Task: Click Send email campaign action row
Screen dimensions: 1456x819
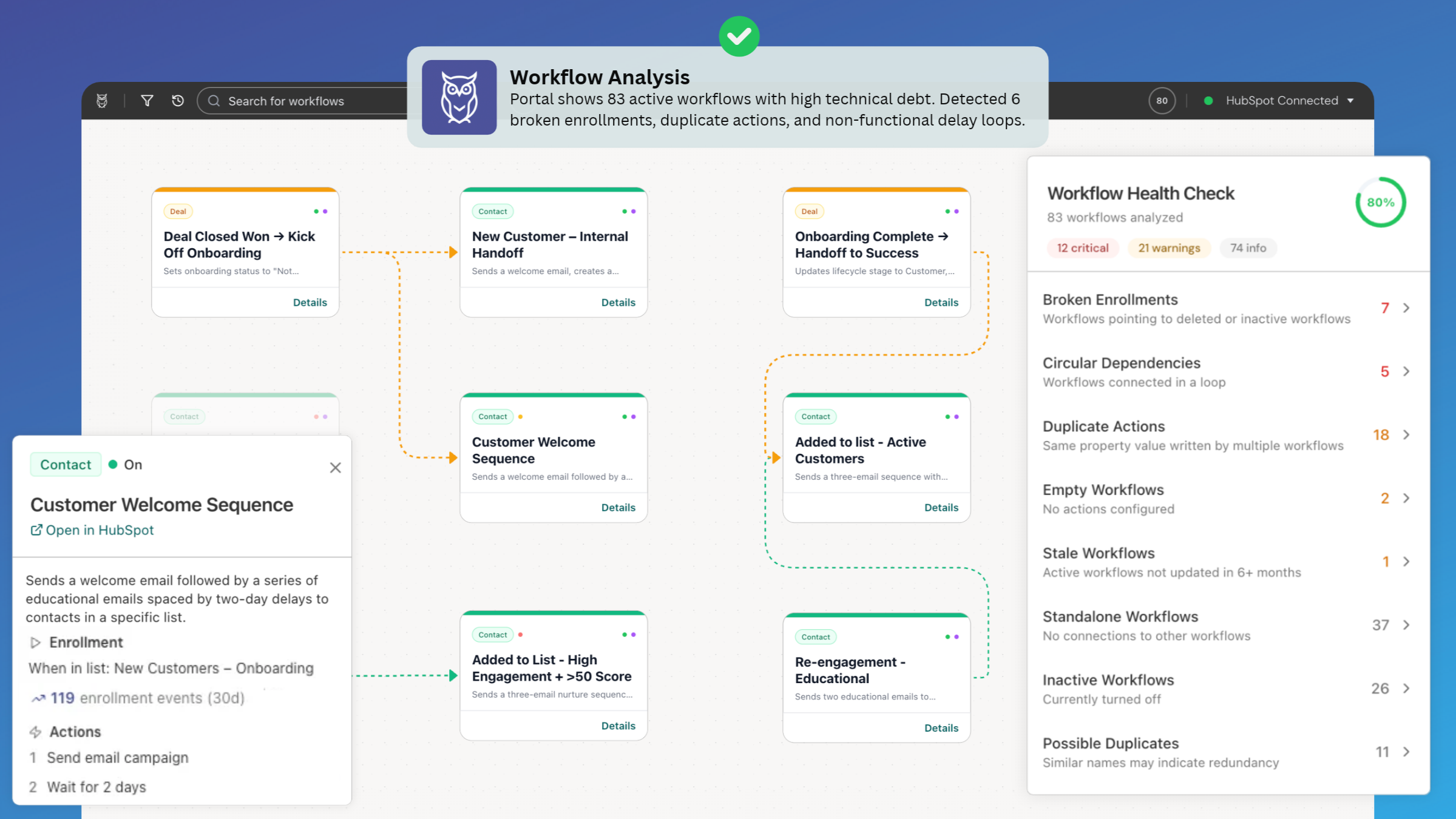Action: (x=109, y=758)
